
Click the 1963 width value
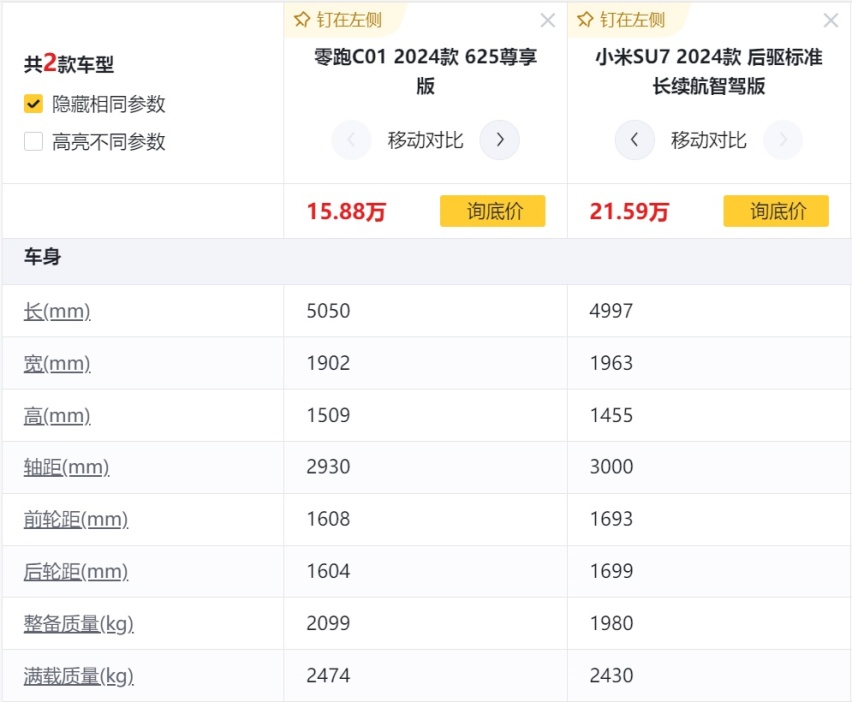[611, 363]
